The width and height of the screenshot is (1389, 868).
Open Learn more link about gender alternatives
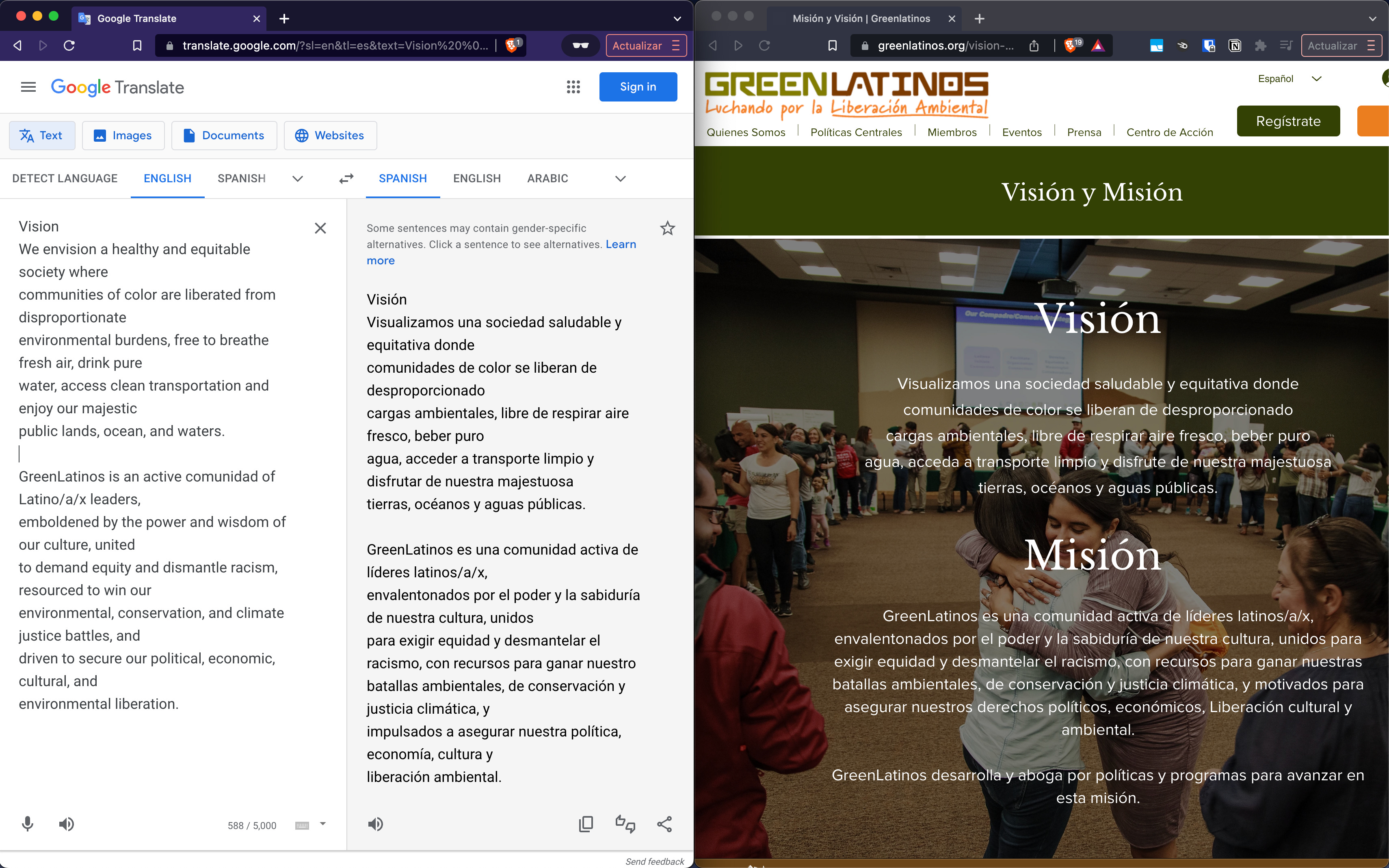click(621, 244)
